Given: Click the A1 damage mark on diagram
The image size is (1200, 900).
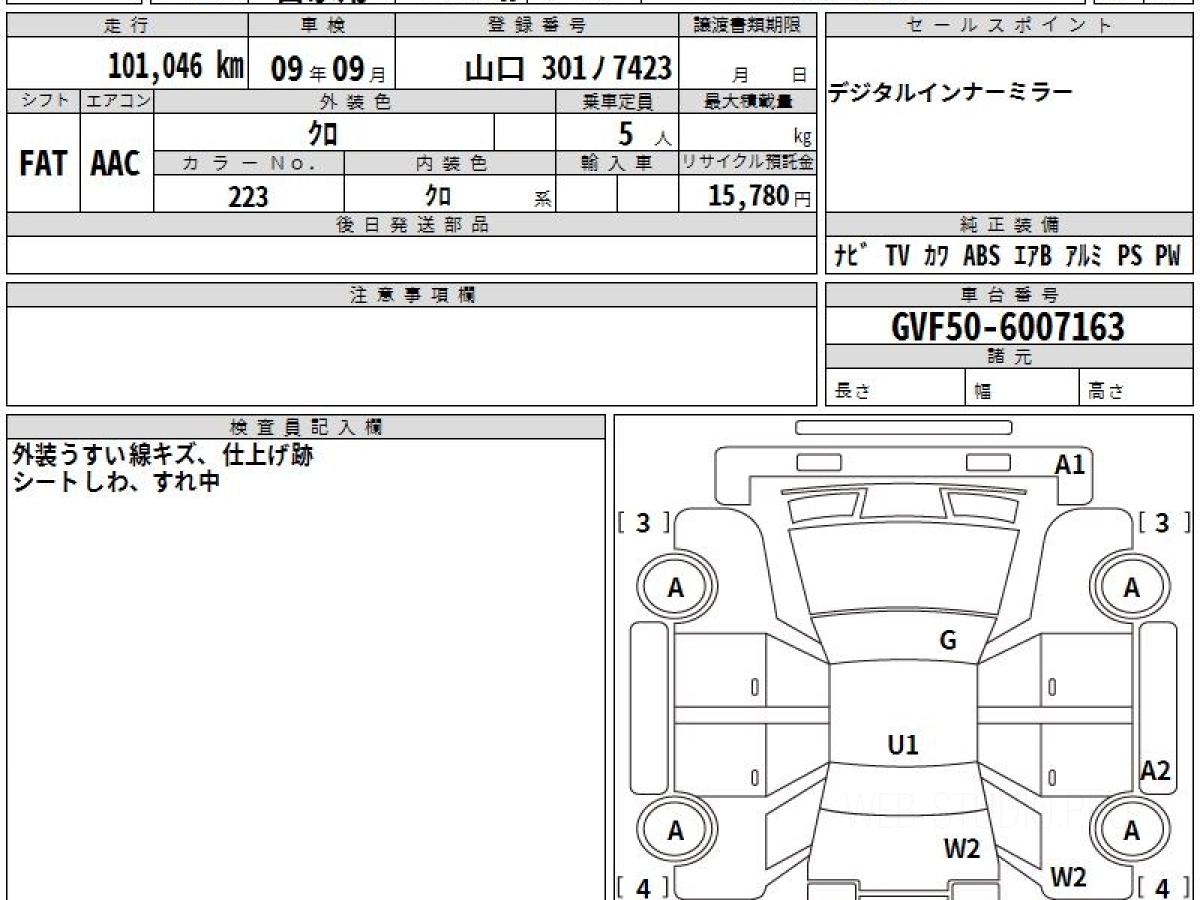Looking at the screenshot, I should [x=1070, y=463].
